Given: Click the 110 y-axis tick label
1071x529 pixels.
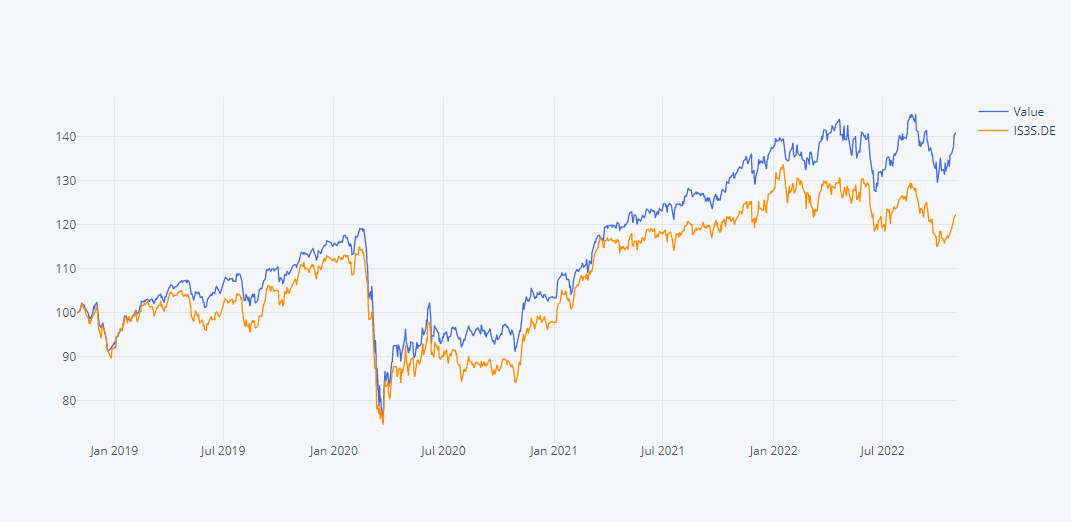Looking at the screenshot, I should pos(67,268).
